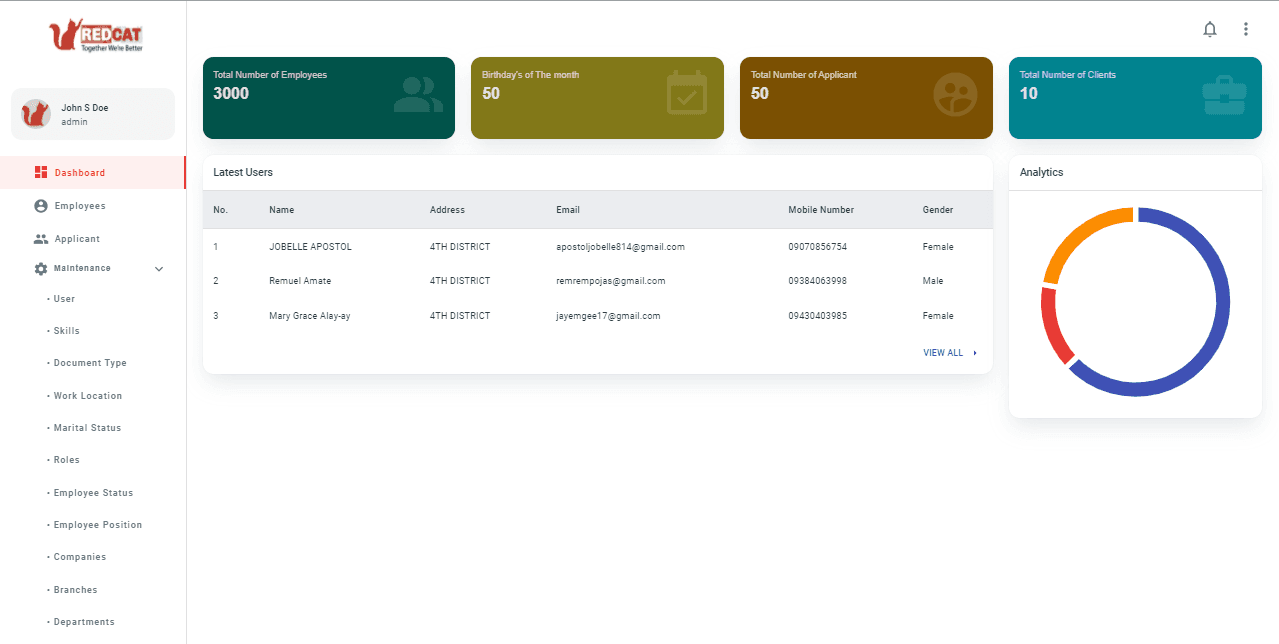
Task: Click the calendar icon on Birthday card
Action: tap(687, 92)
